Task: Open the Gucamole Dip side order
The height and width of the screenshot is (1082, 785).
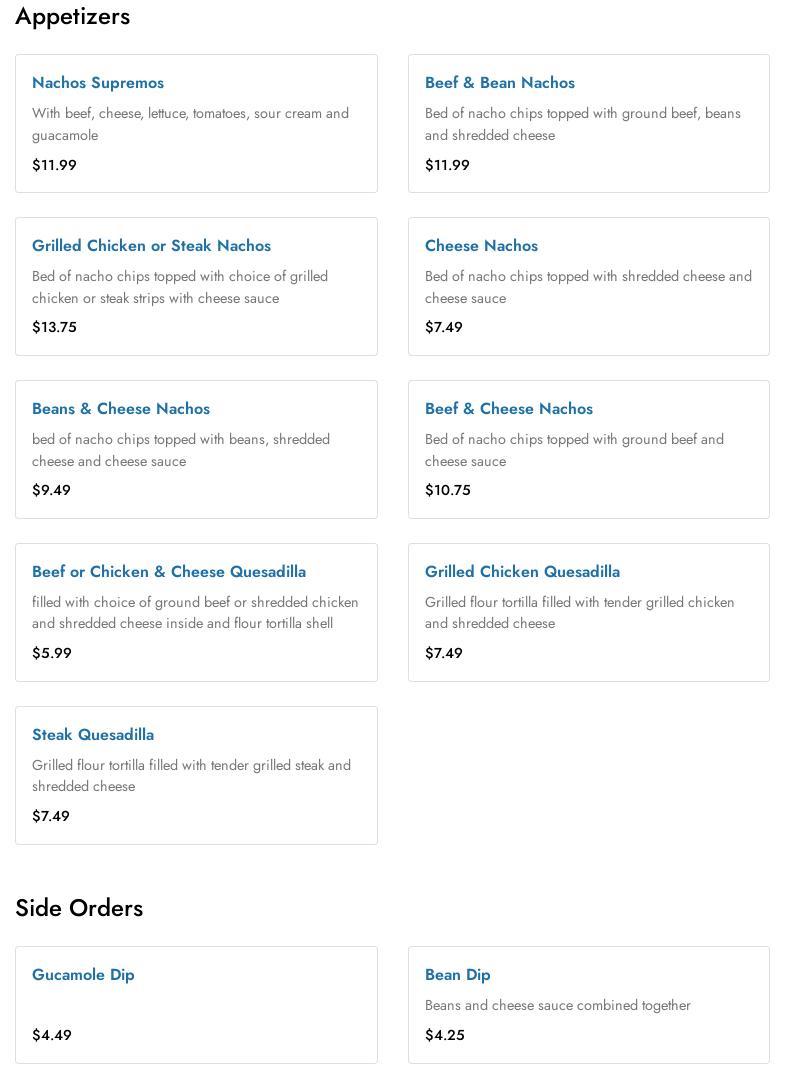Action: (x=83, y=975)
